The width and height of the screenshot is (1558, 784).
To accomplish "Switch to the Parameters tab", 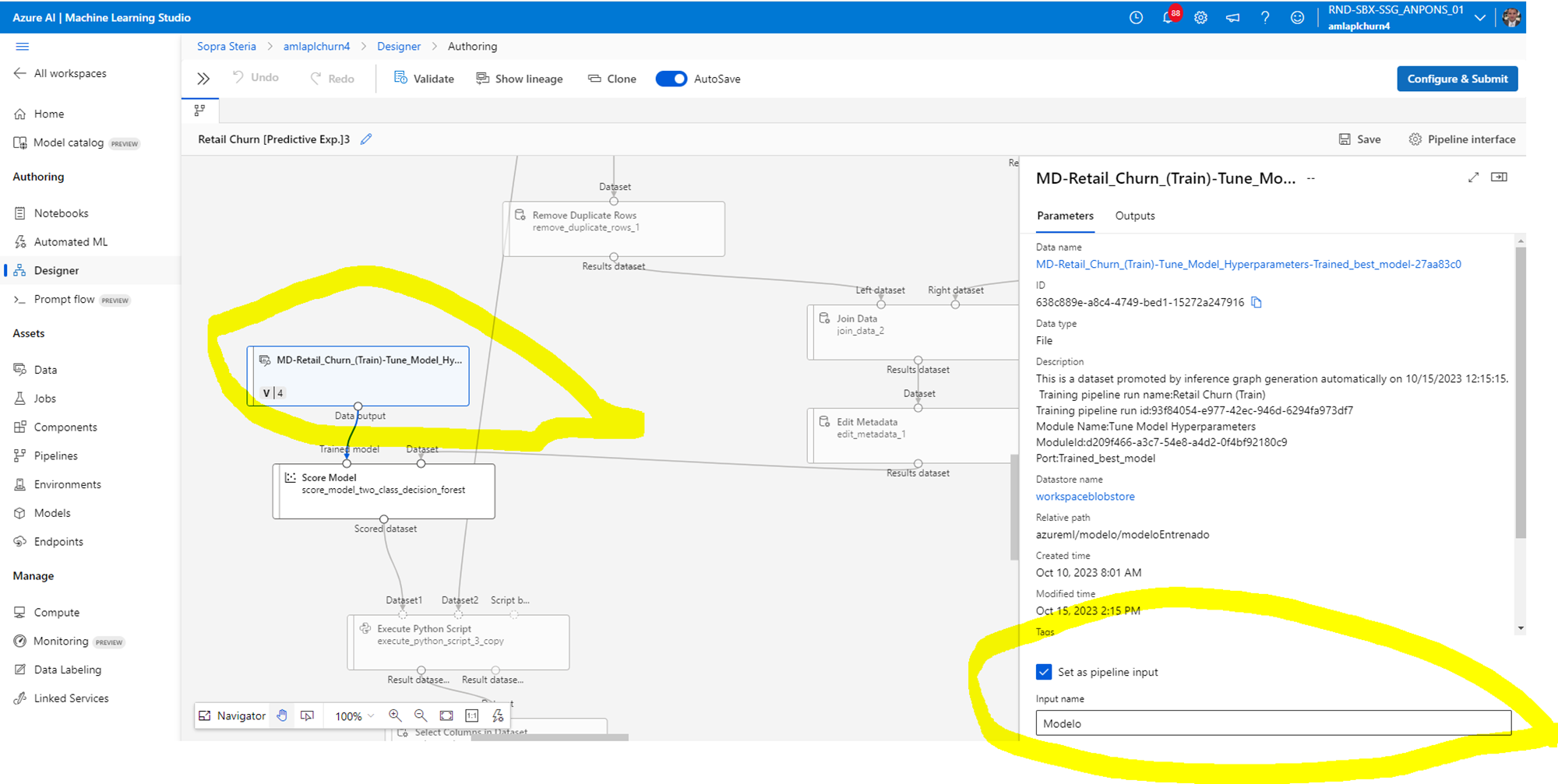I will [1065, 216].
